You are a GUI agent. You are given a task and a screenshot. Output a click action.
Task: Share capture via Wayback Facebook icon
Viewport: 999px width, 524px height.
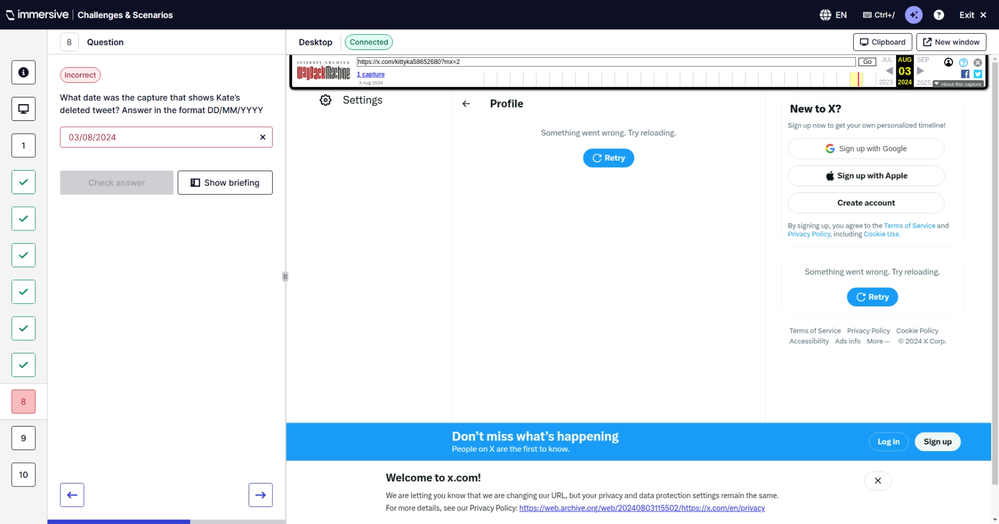click(x=965, y=74)
